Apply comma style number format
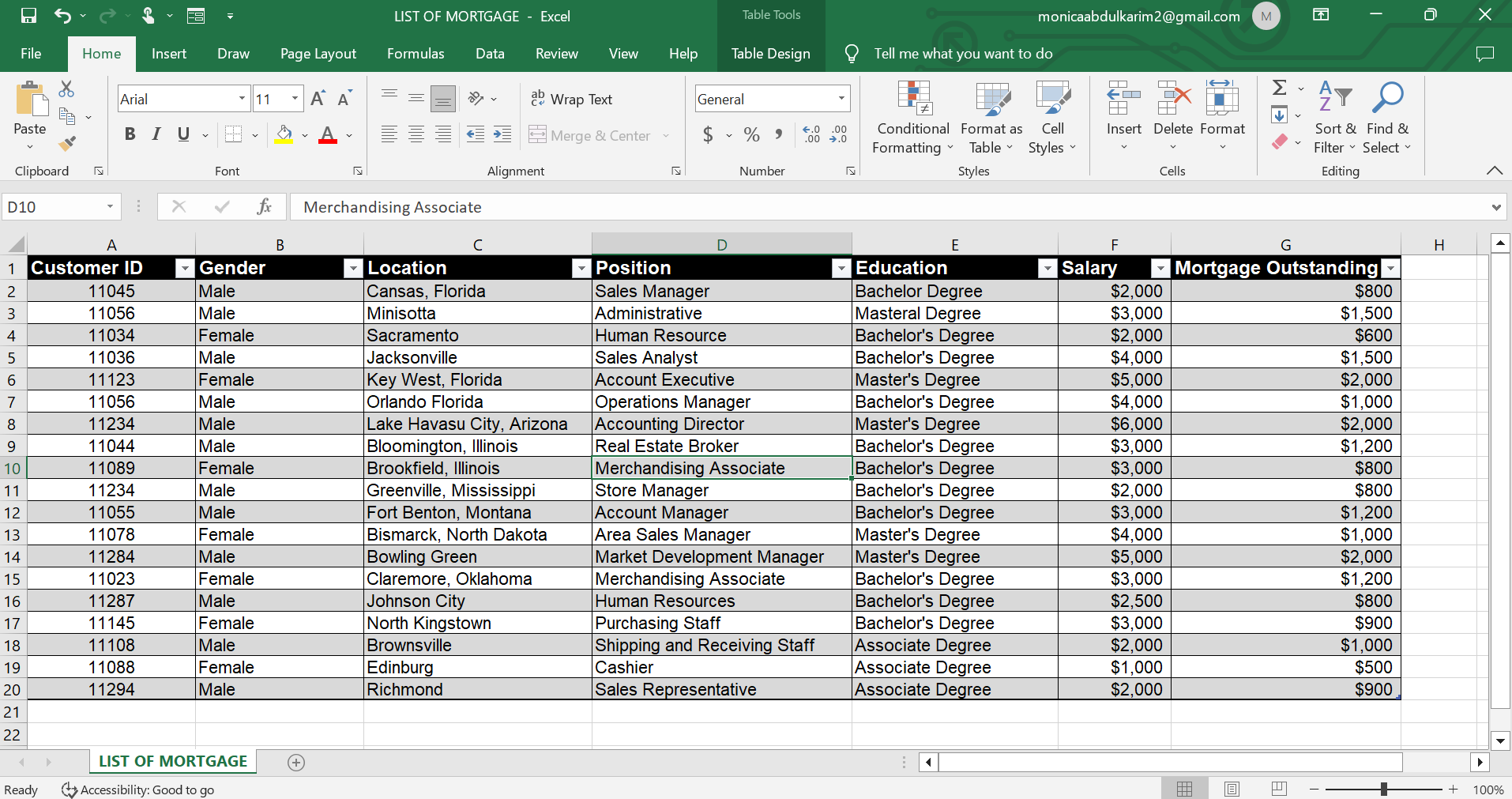1512x799 pixels. coord(779,135)
